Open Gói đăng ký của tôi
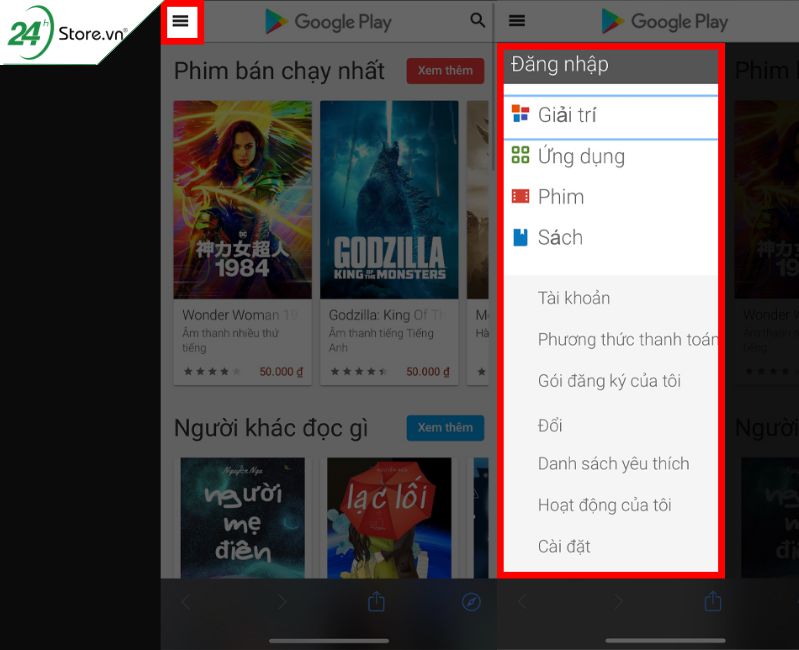Image resolution: width=799 pixels, height=650 pixels. click(x=610, y=381)
